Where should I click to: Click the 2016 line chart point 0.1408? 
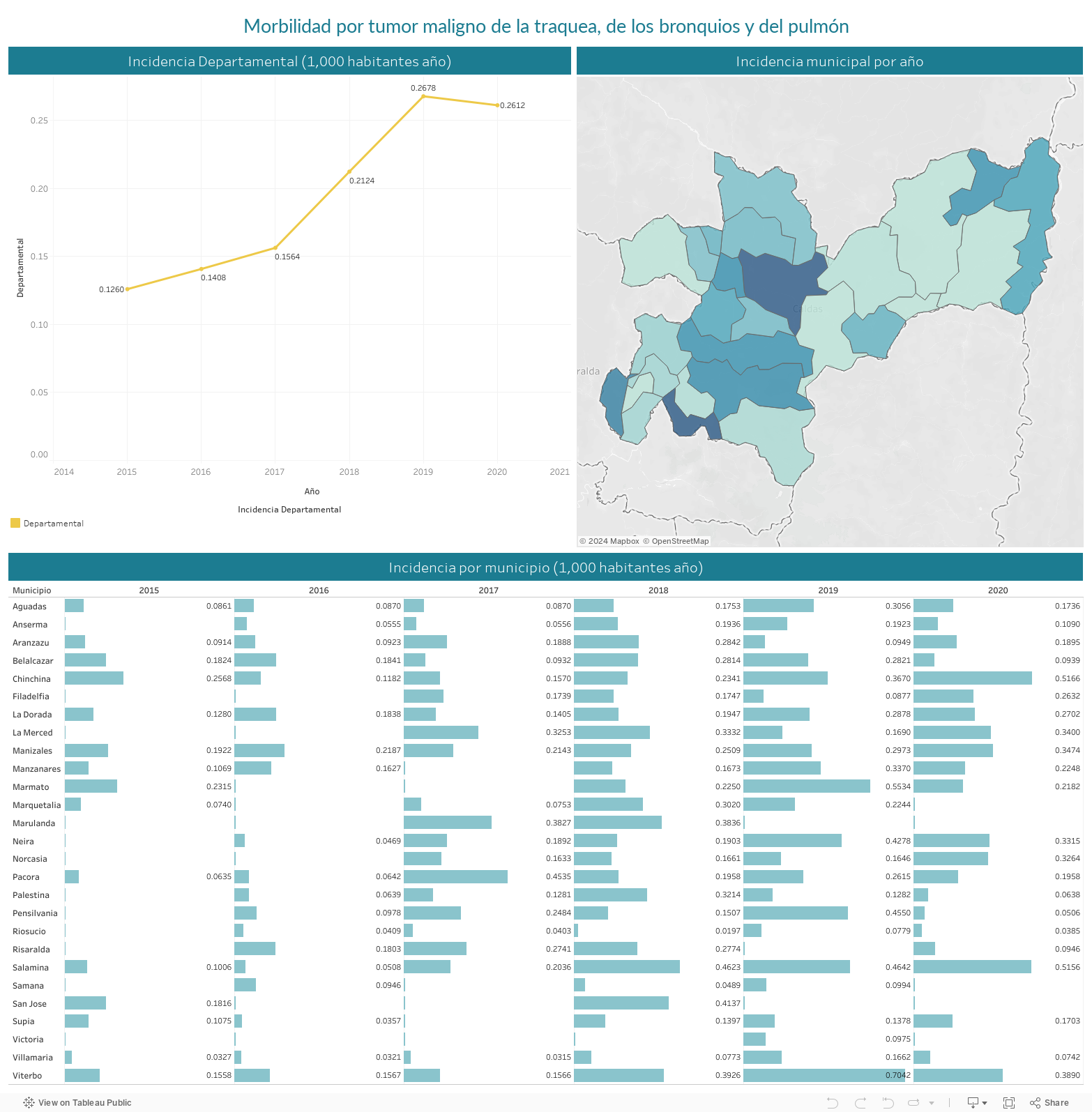[202, 269]
